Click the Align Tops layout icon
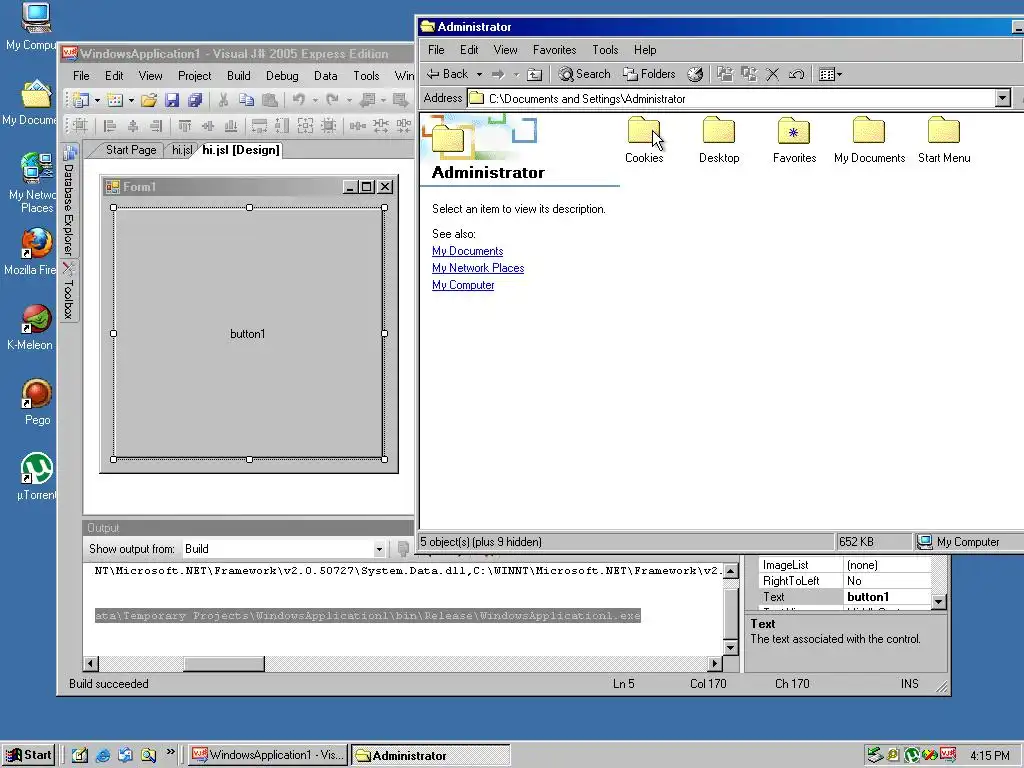Image resolution: width=1024 pixels, height=768 pixels. [185, 125]
